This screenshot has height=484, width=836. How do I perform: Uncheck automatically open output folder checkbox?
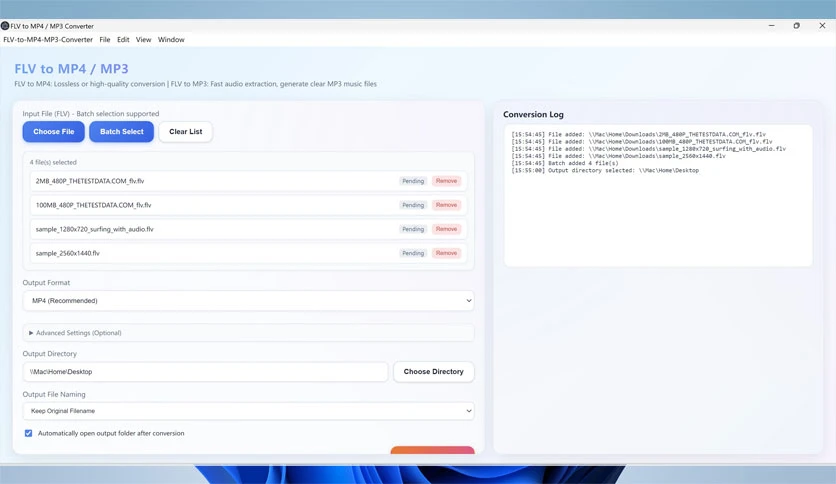click(x=28, y=433)
